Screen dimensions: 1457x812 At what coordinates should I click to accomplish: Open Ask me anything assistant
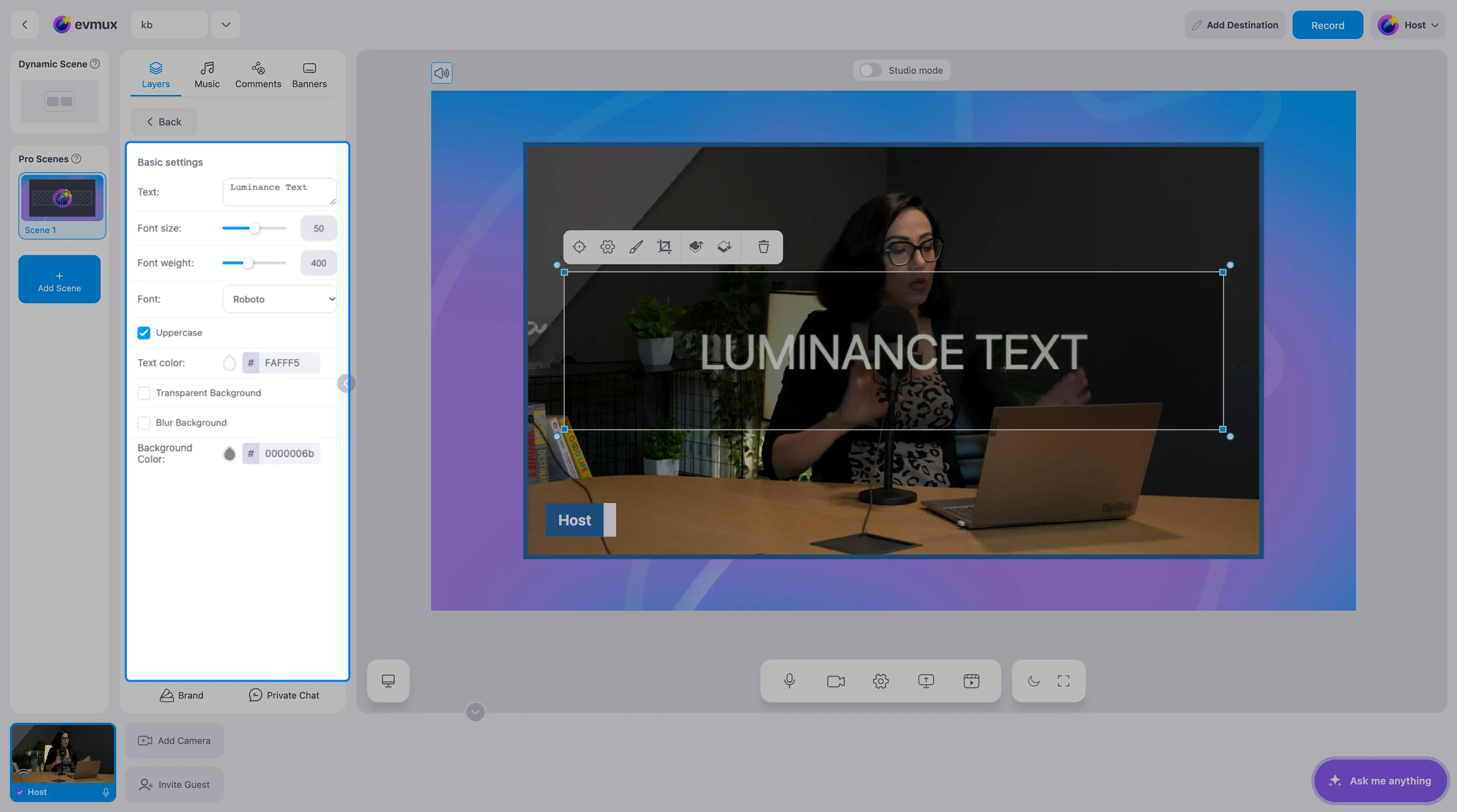click(x=1381, y=780)
